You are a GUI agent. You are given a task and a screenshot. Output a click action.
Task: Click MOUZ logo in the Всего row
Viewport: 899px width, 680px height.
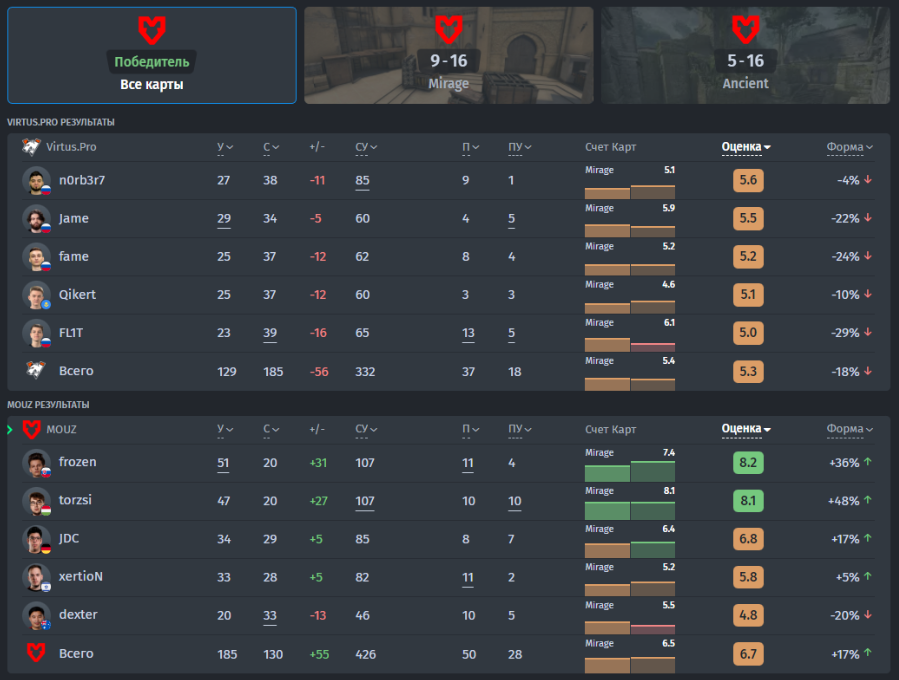pos(36,652)
